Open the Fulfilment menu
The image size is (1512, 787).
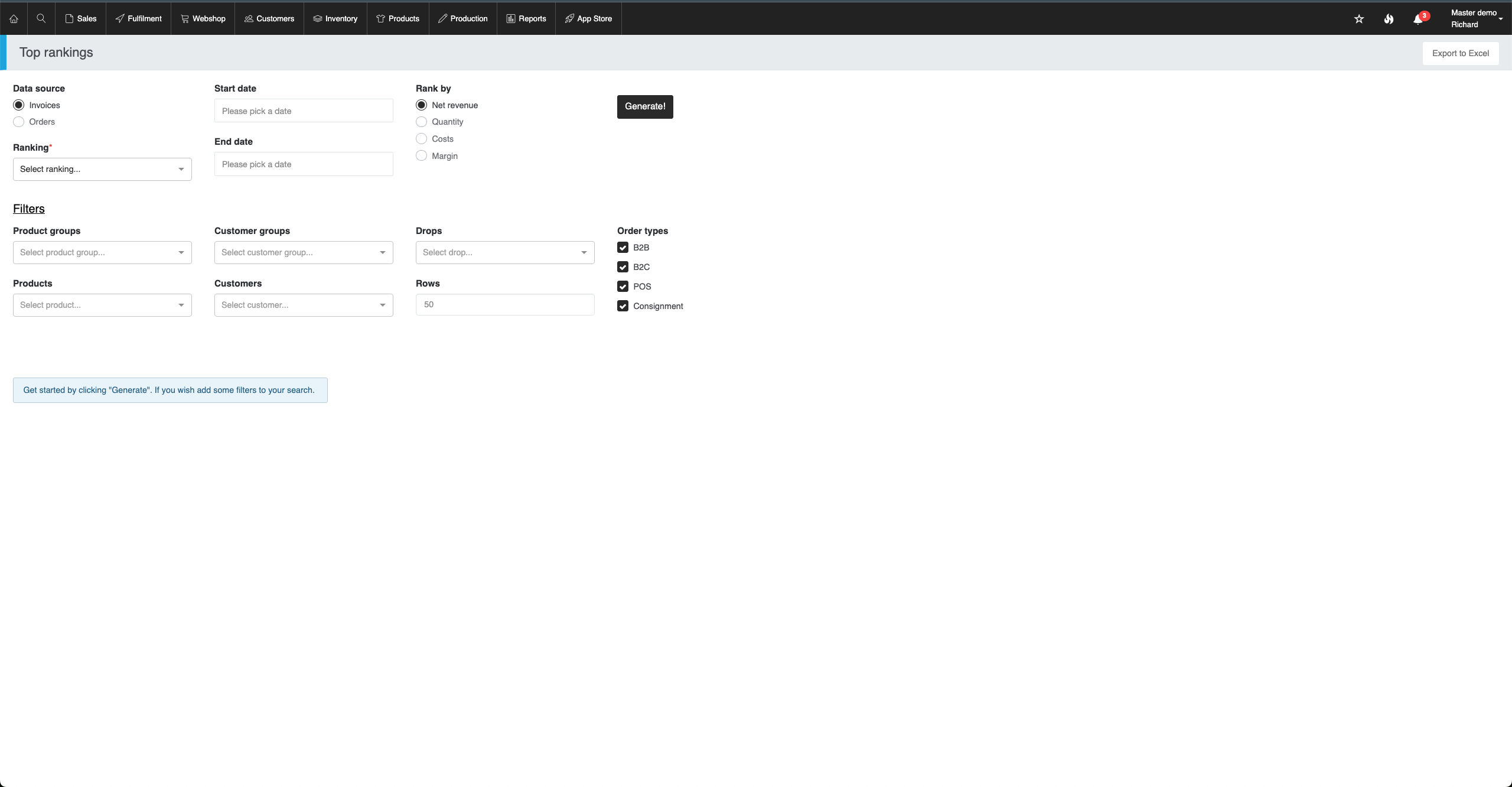click(139, 19)
